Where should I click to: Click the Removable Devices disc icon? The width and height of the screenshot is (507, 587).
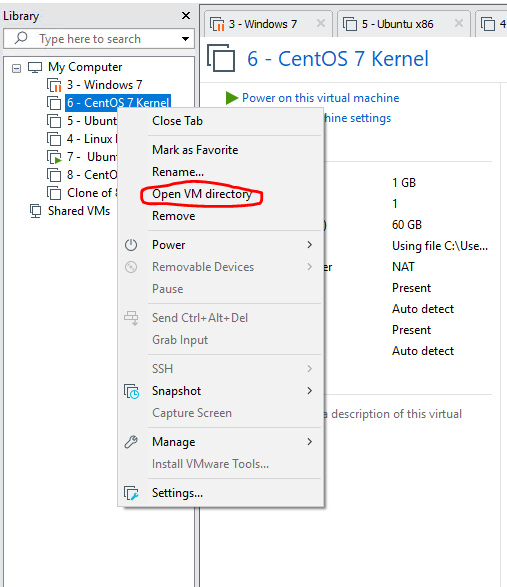(x=131, y=267)
